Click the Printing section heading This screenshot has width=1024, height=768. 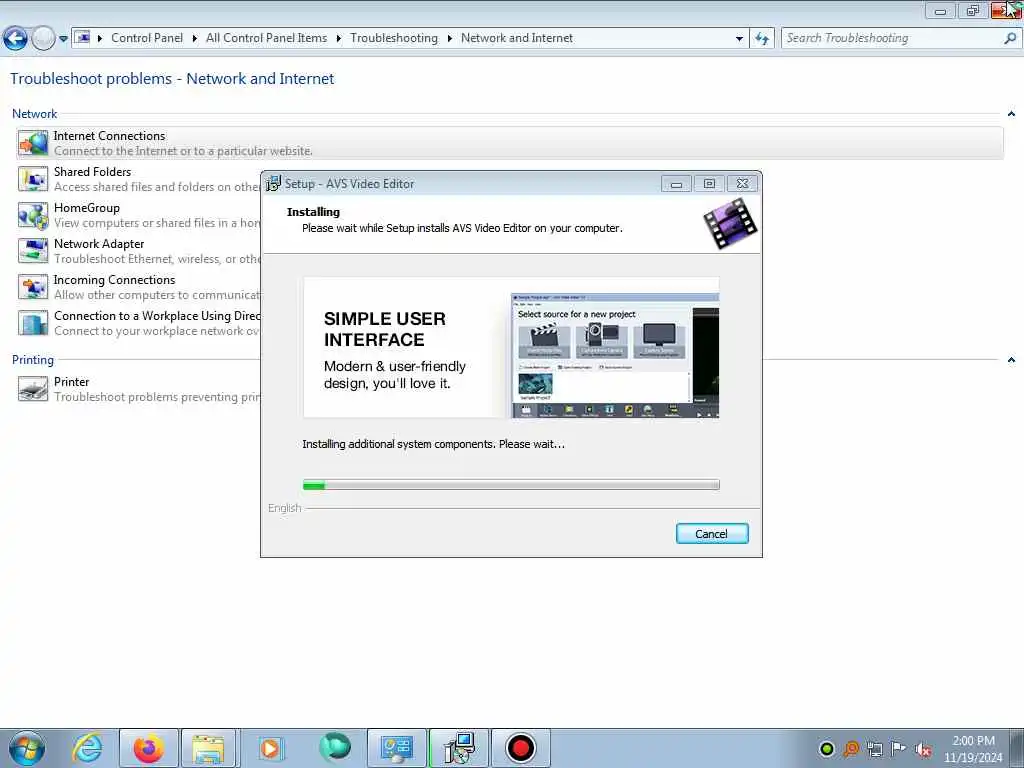click(x=33, y=360)
